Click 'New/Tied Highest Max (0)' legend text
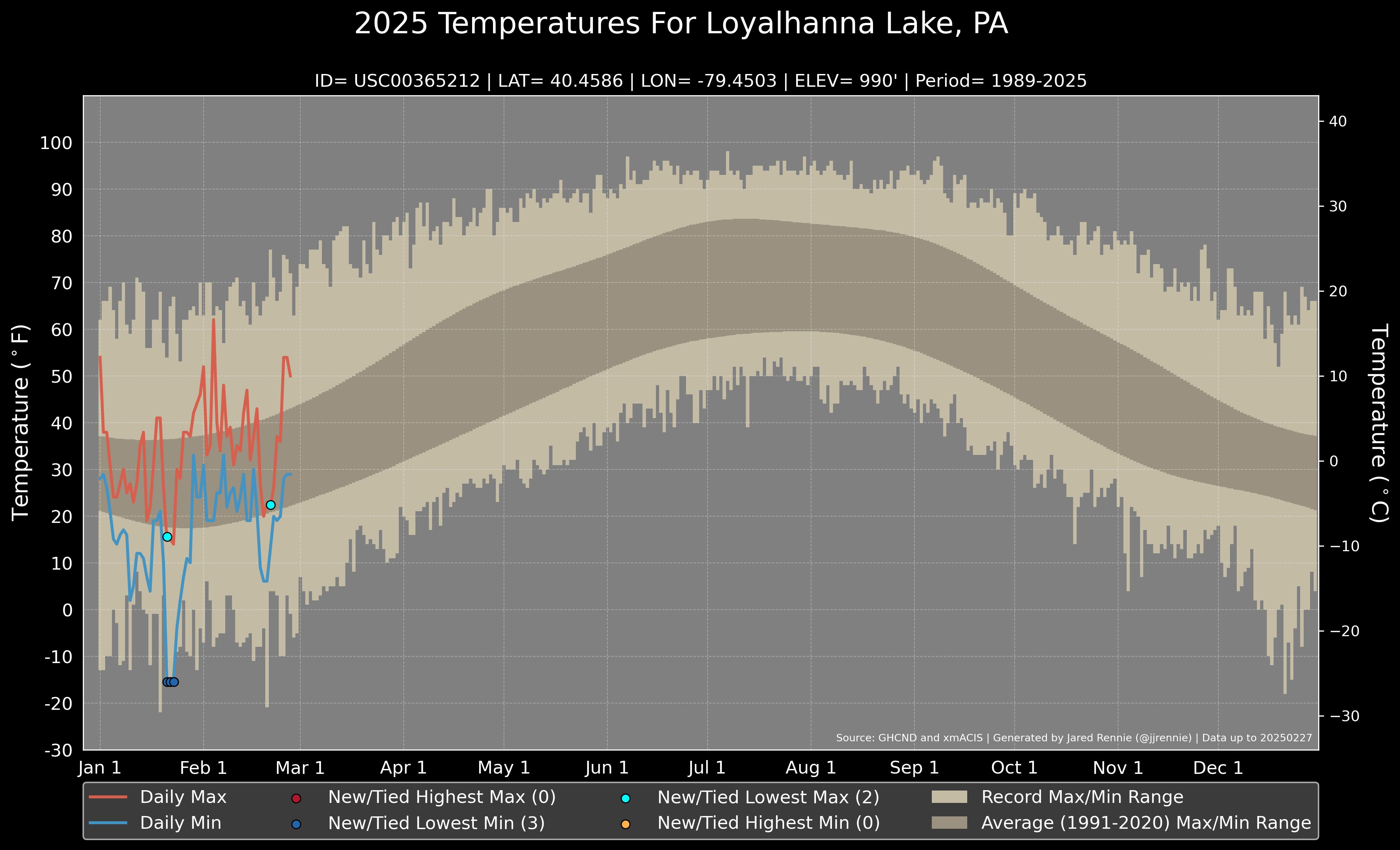 pos(442,797)
